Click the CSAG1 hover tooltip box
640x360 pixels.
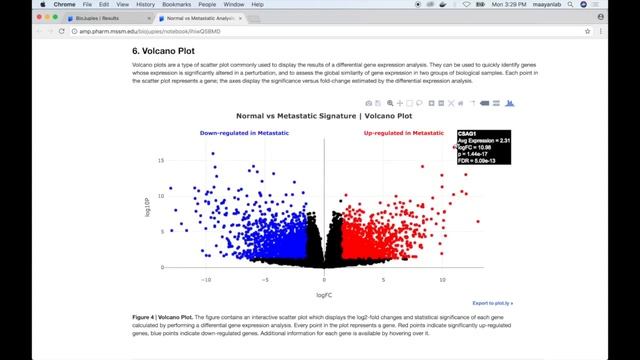(x=484, y=147)
